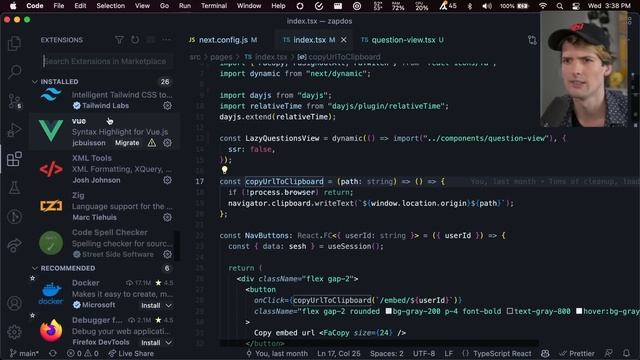Open Firefox Debugger Install dropdown arrow
Viewport: 640px width, 360px height.
(x=169, y=342)
